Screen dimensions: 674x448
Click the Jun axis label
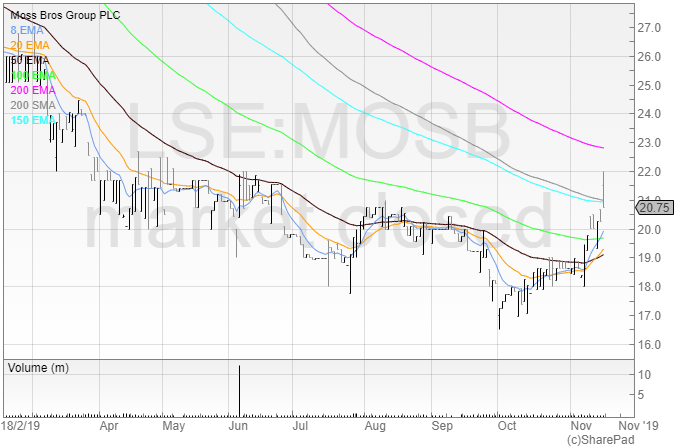coord(238,426)
